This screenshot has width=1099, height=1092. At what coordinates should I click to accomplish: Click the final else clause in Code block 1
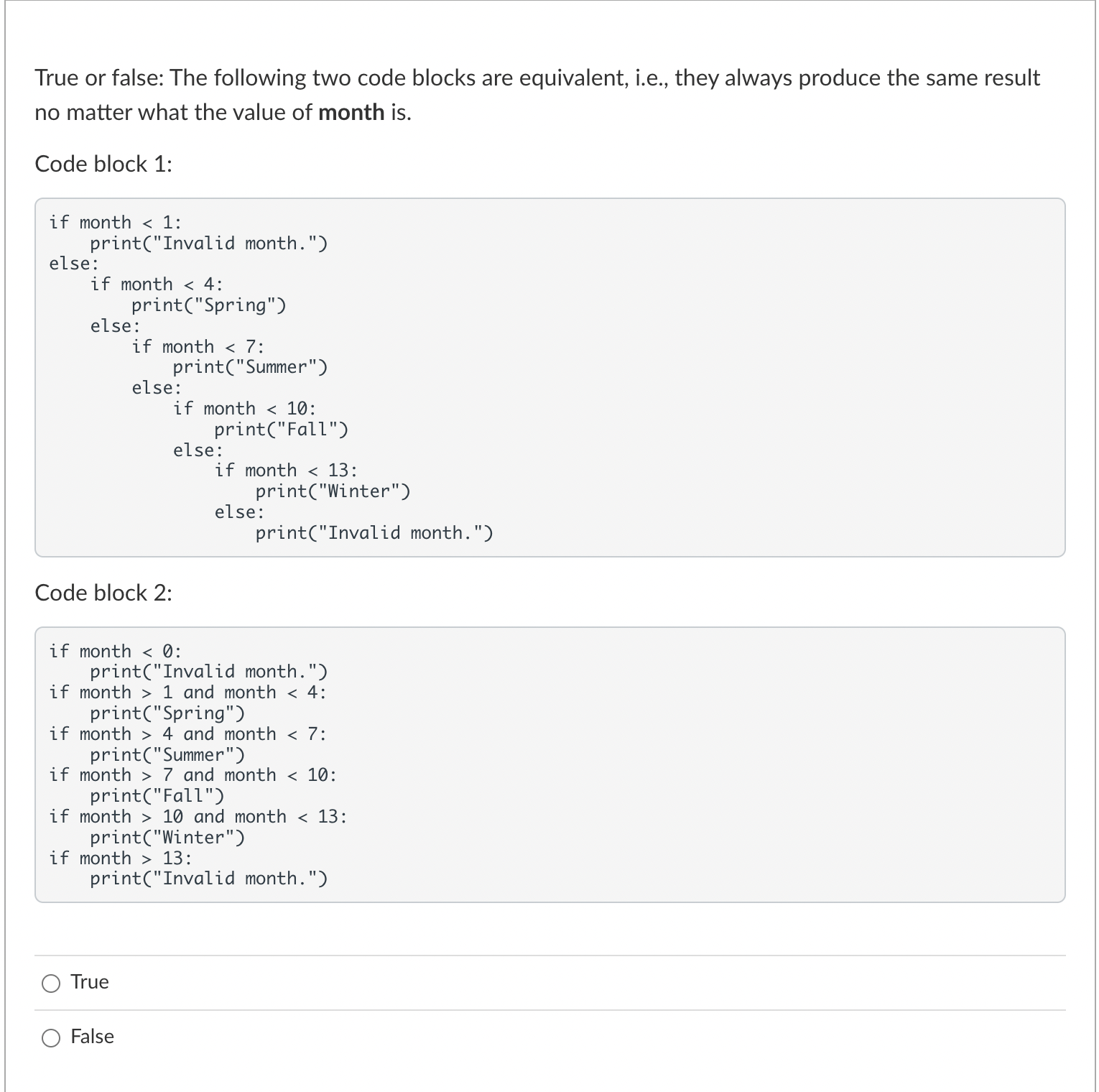(x=238, y=512)
